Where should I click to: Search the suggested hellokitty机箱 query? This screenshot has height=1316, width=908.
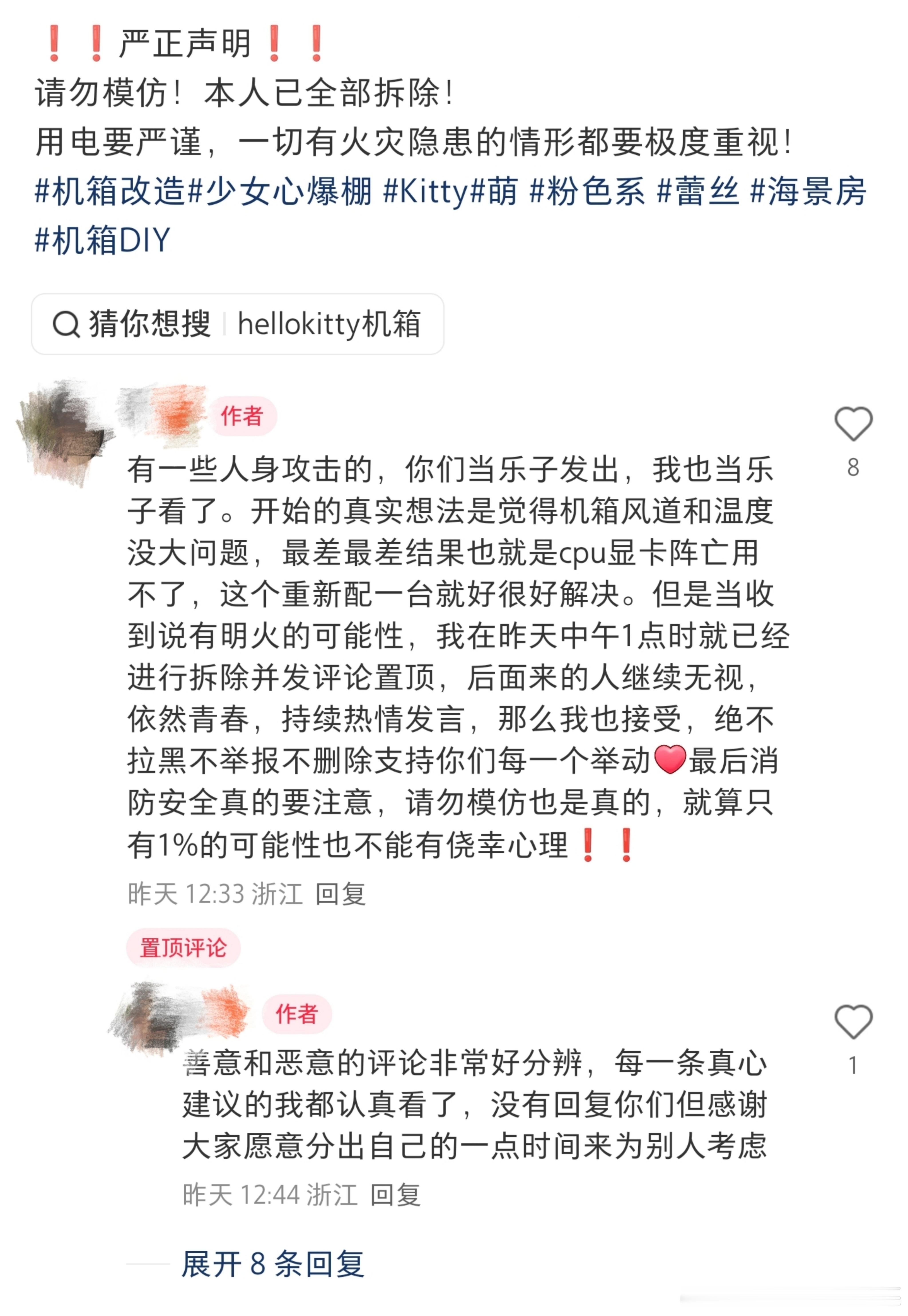pos(329,324)
